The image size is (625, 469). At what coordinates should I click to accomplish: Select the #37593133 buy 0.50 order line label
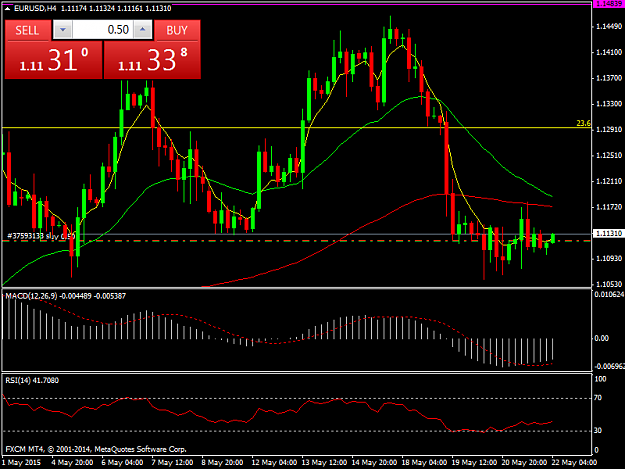point(41,236)
